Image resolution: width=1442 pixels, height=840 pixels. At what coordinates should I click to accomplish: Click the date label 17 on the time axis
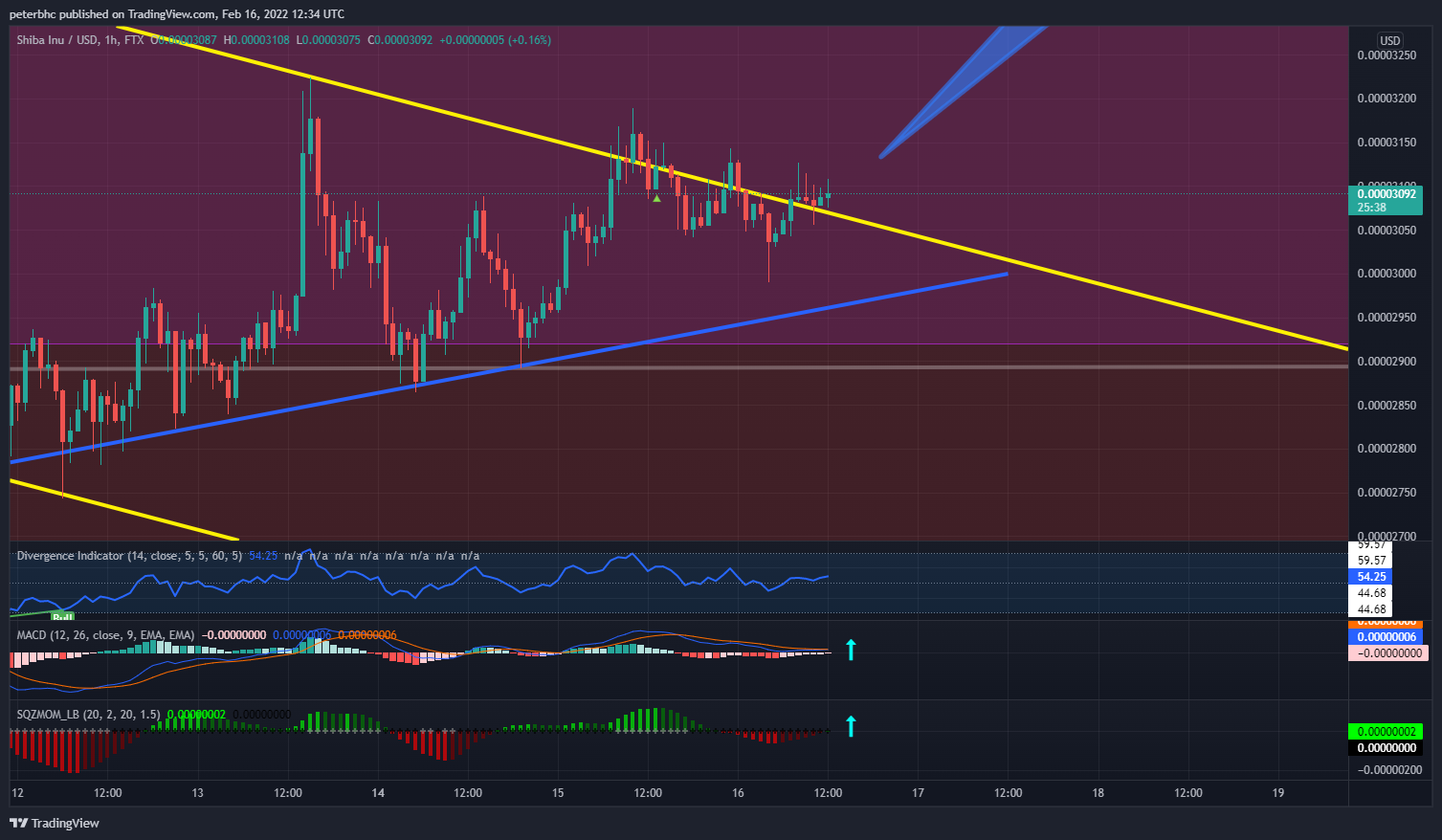[918, 793]
